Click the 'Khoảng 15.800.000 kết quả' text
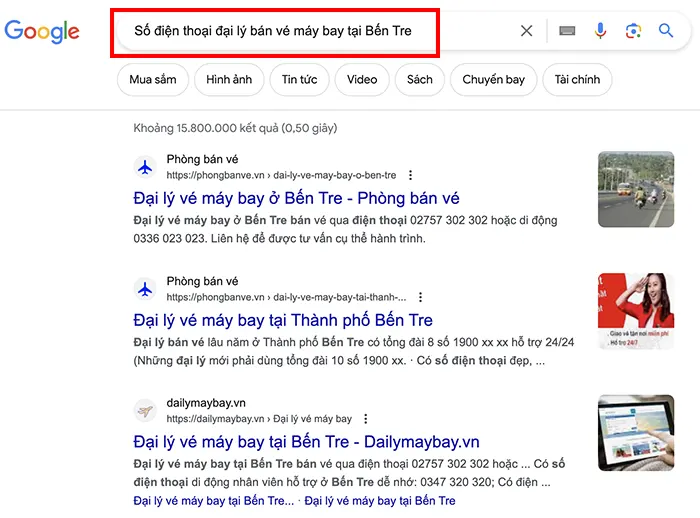This screenshot has width=700, height=518. click(235, 128)
